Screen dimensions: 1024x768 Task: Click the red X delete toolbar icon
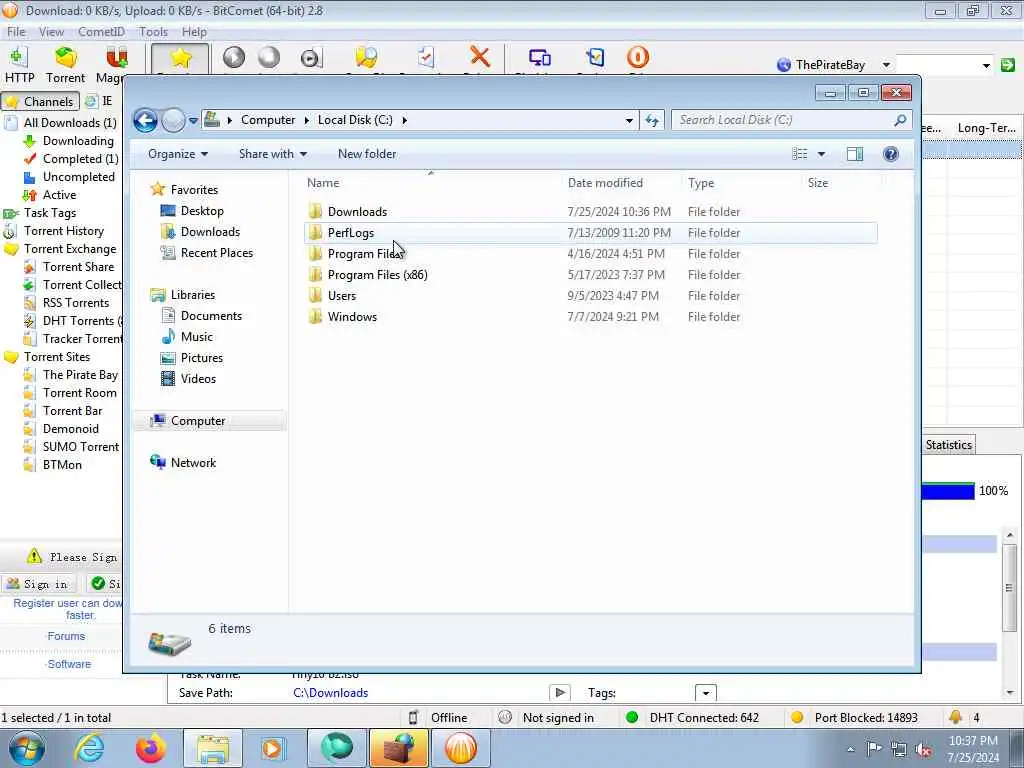click(480, 57)
